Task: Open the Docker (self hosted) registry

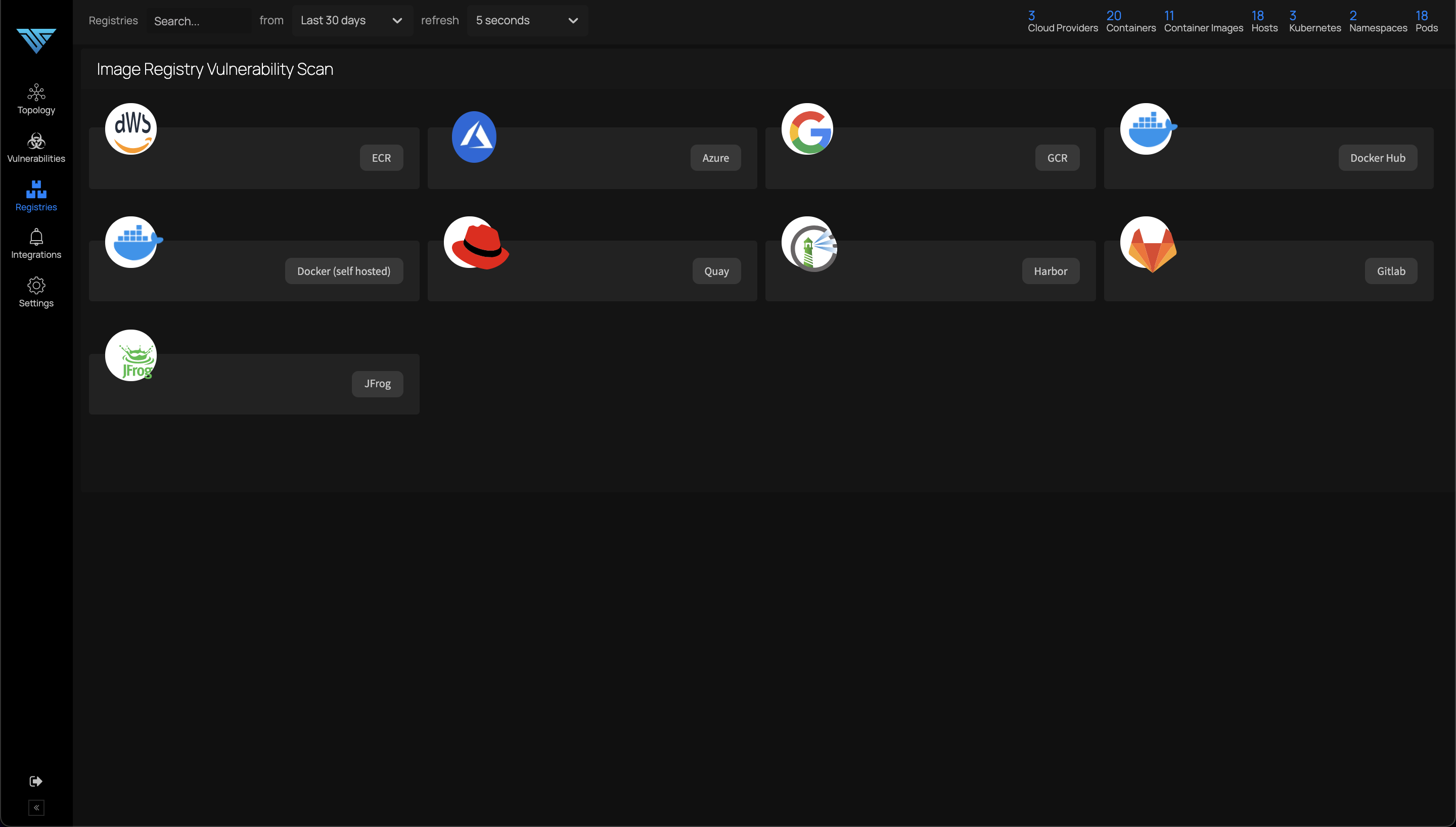Action: point(344,271)
